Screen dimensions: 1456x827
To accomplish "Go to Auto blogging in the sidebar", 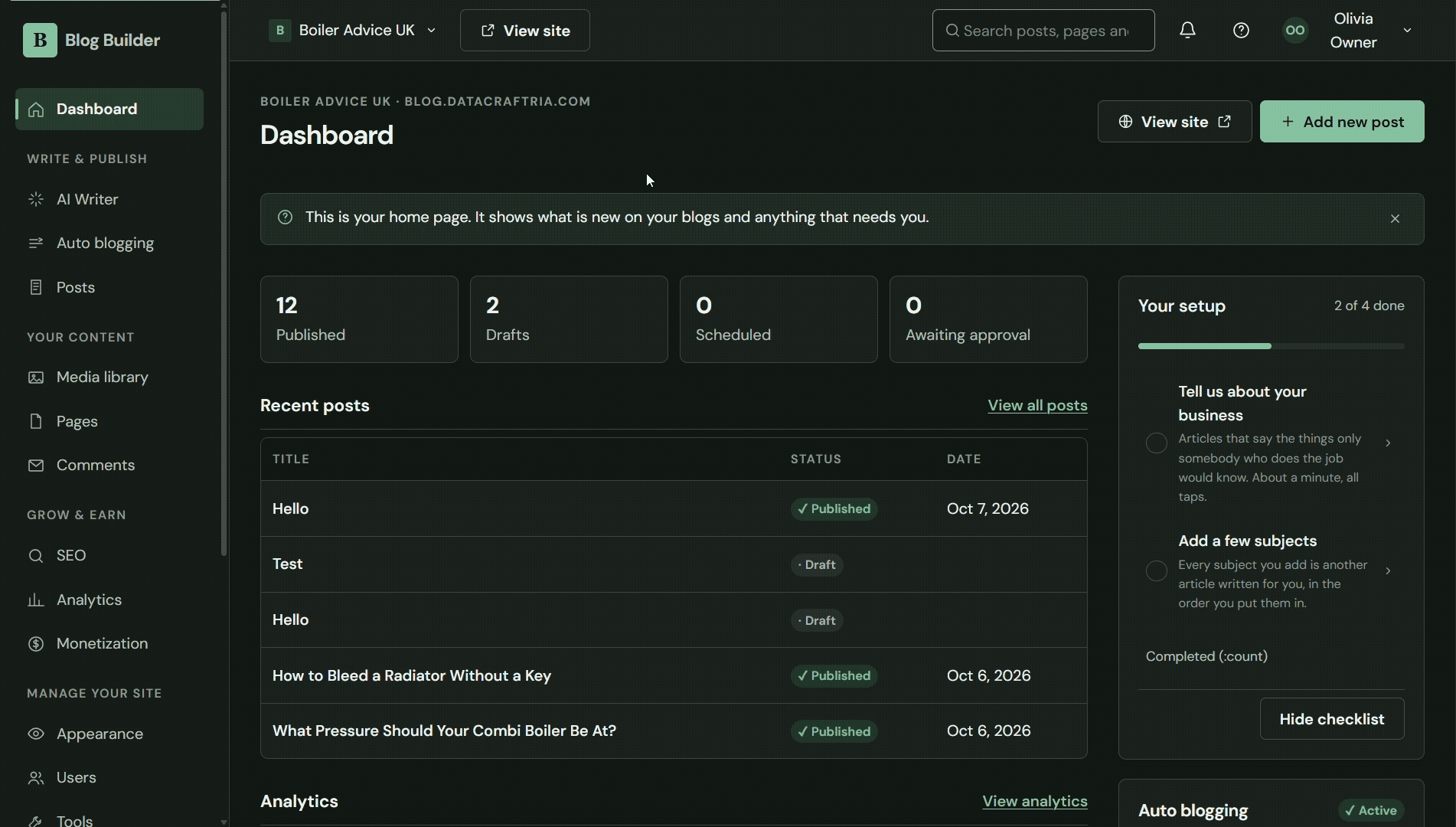I will (109, 243).
